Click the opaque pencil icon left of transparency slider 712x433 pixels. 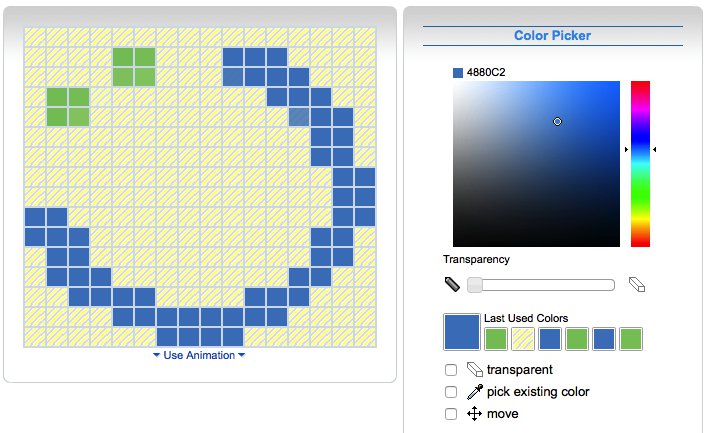point(452,285)
